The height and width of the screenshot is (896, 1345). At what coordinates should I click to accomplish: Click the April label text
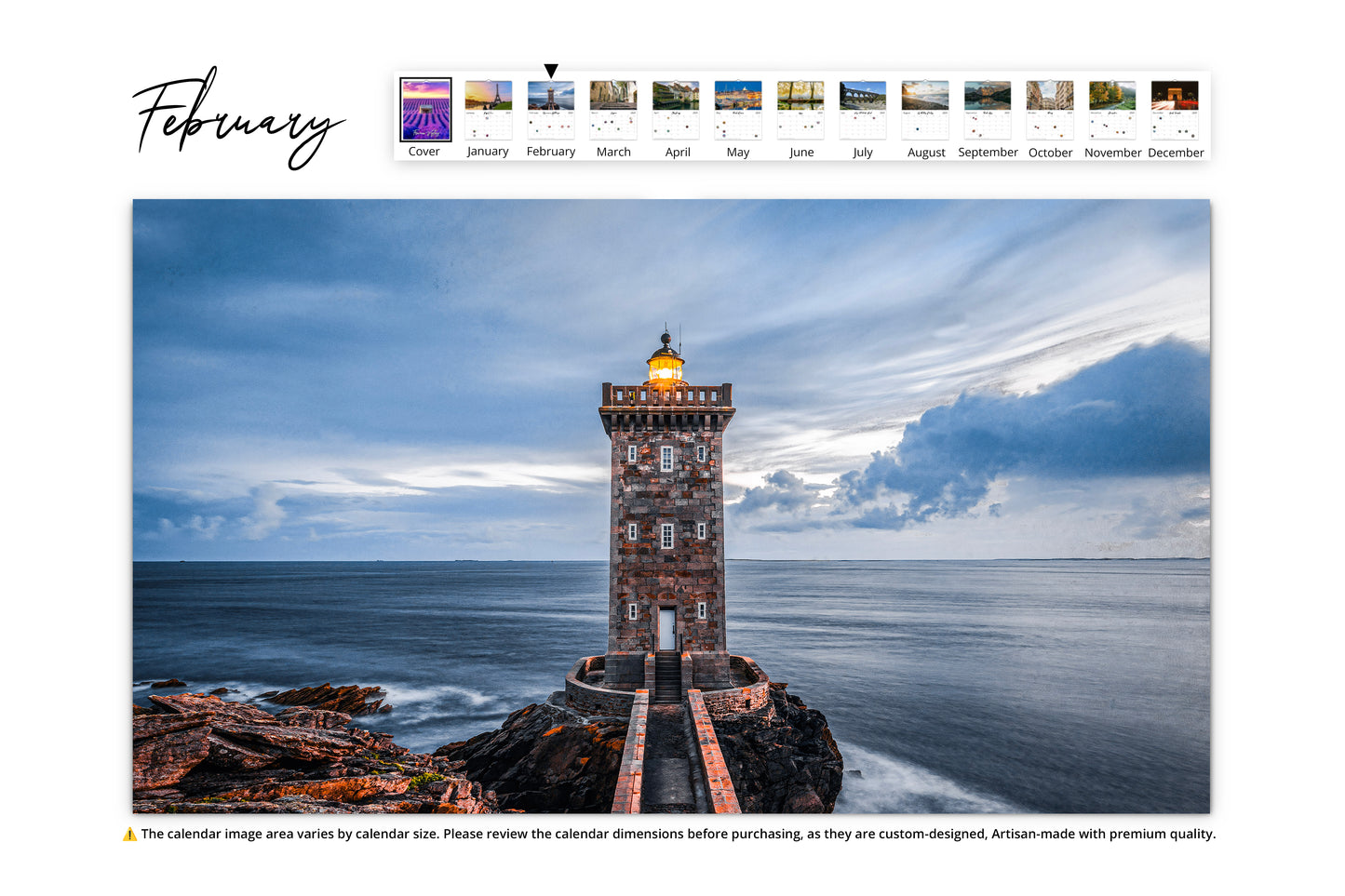pos(678,153)
